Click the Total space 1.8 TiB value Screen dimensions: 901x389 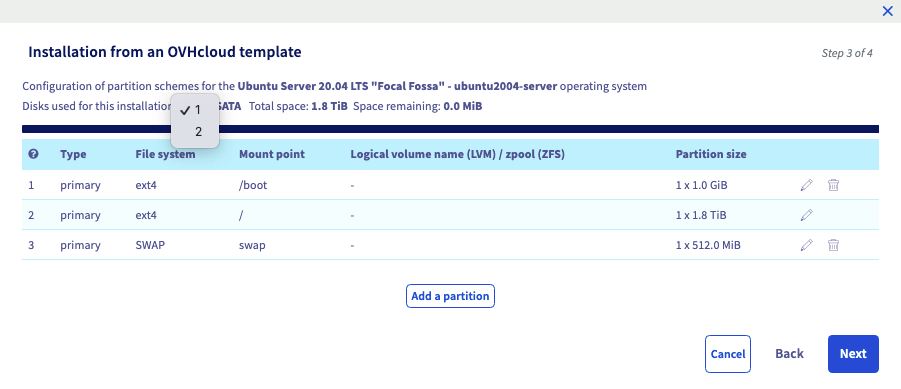pyautogui.click(x=329, y=106)
